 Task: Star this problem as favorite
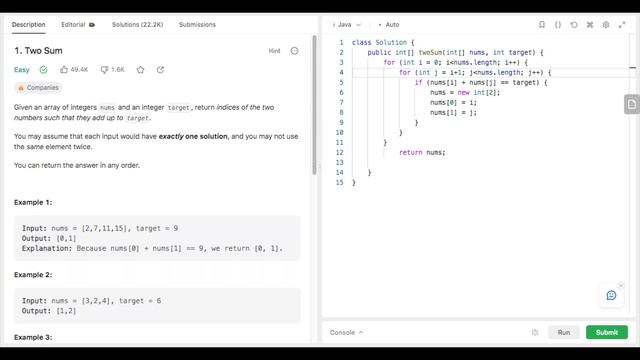tap(140, 70)
